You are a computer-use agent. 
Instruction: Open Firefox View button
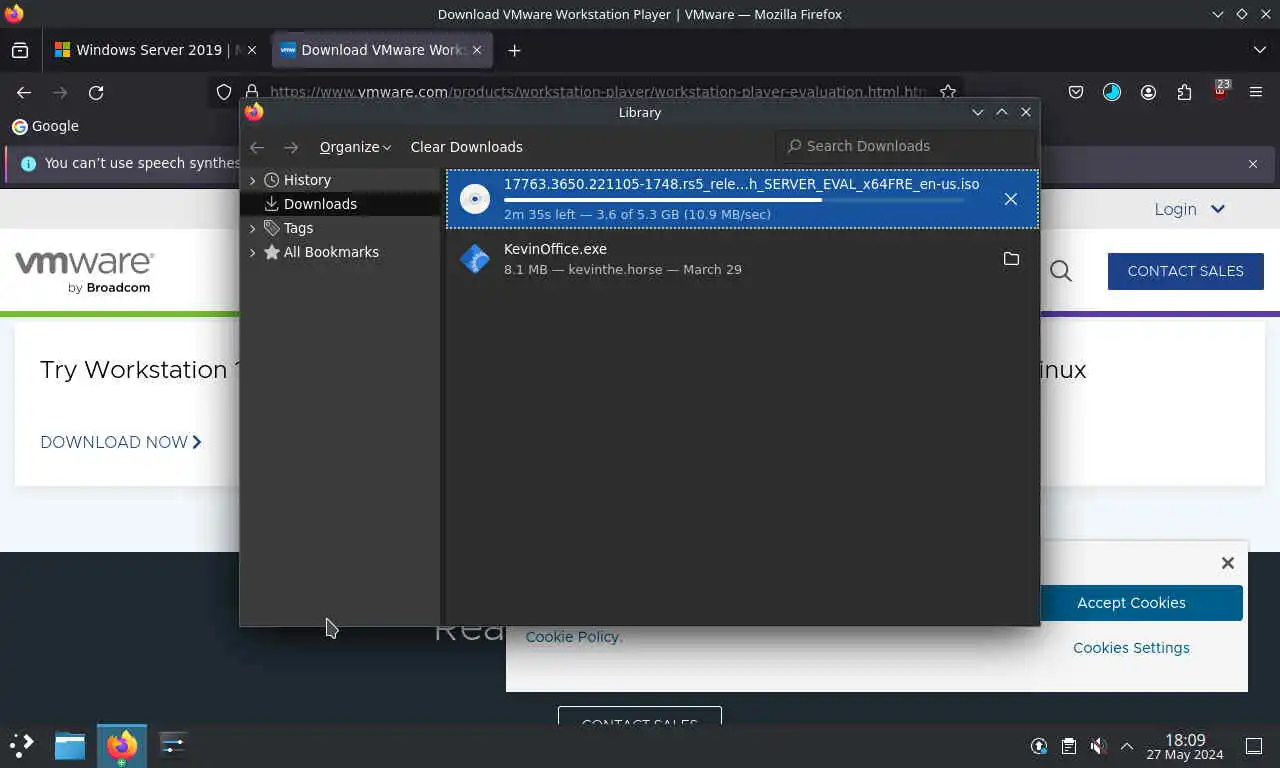20,50
